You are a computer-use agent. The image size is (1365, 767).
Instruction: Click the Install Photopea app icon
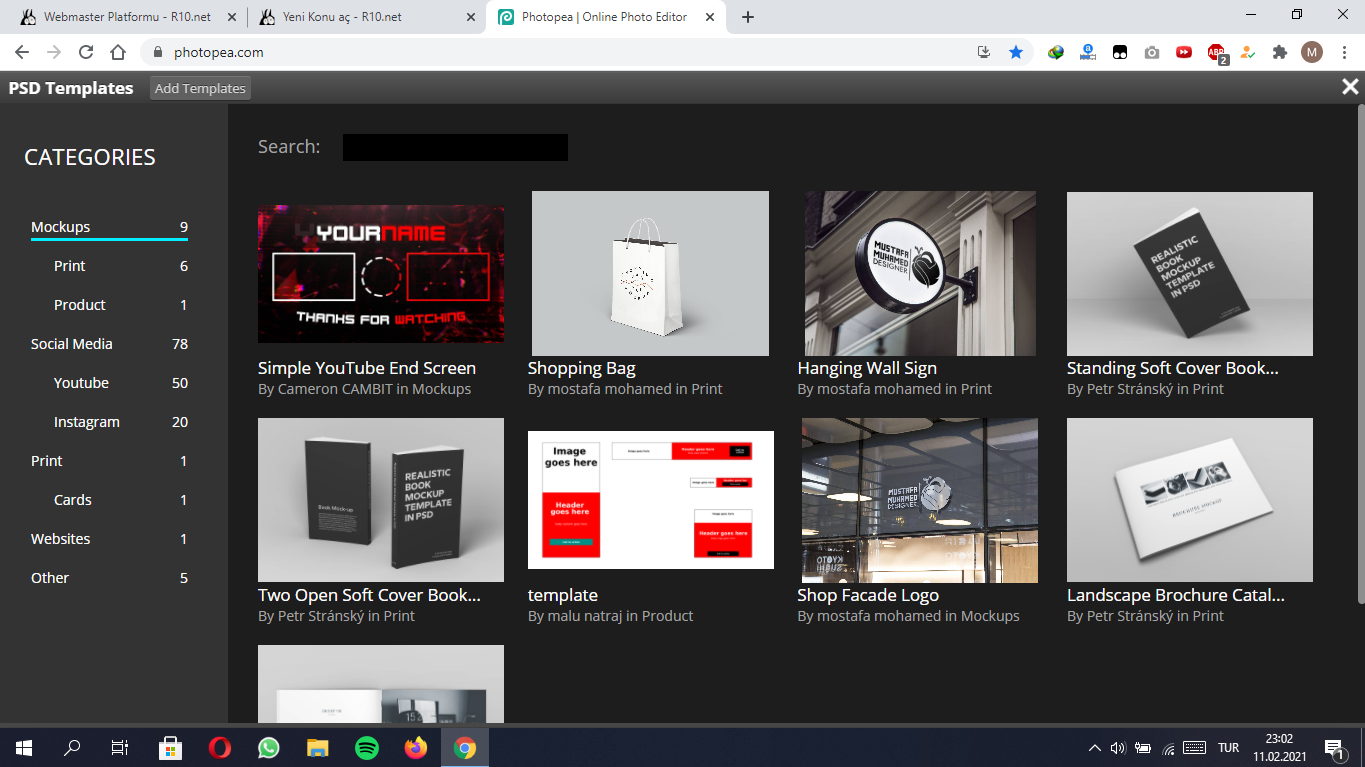[x=984, y=52]
